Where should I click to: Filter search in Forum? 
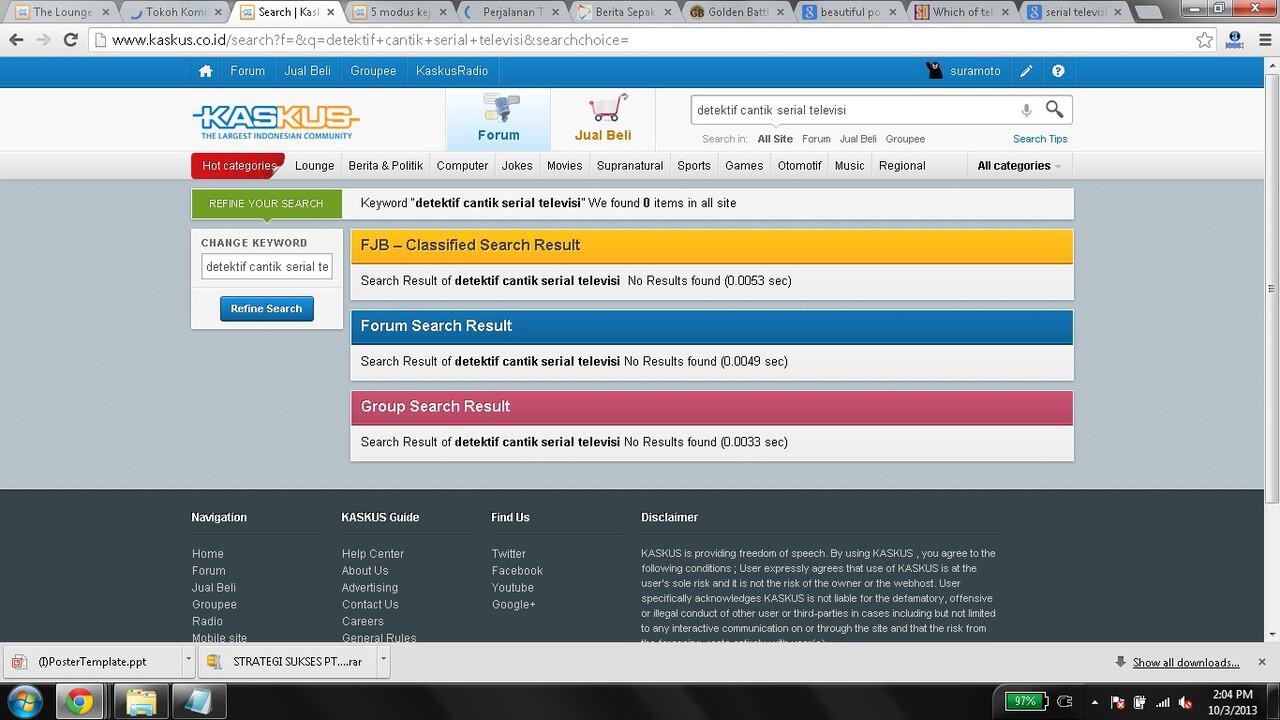tap(816, 139)
